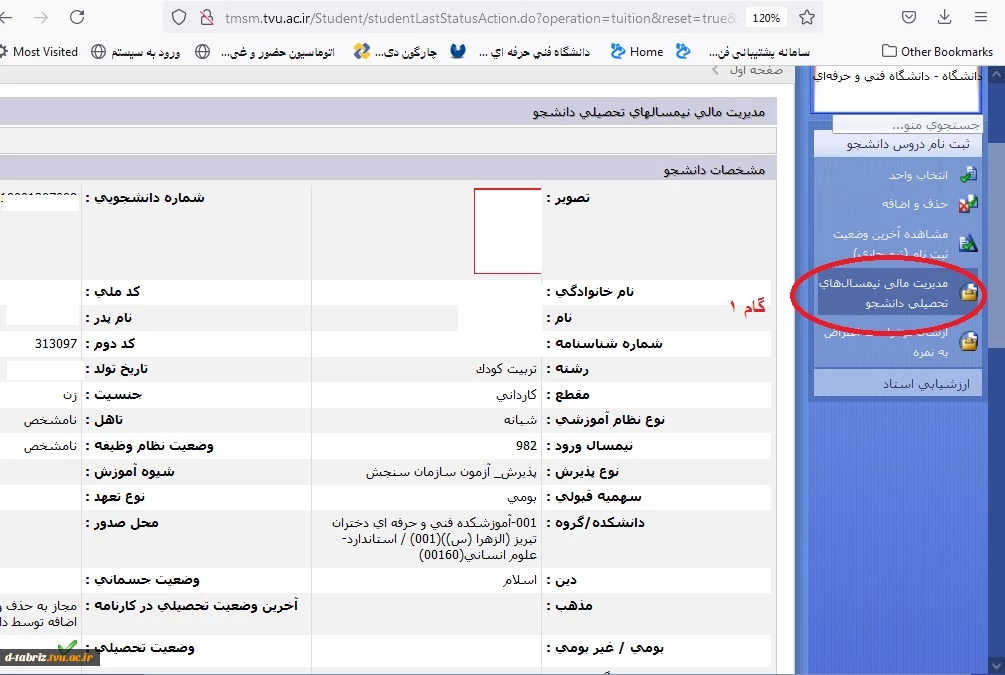Open the Home bookmark
This screenshot has height=675, width=1005.
637,52
